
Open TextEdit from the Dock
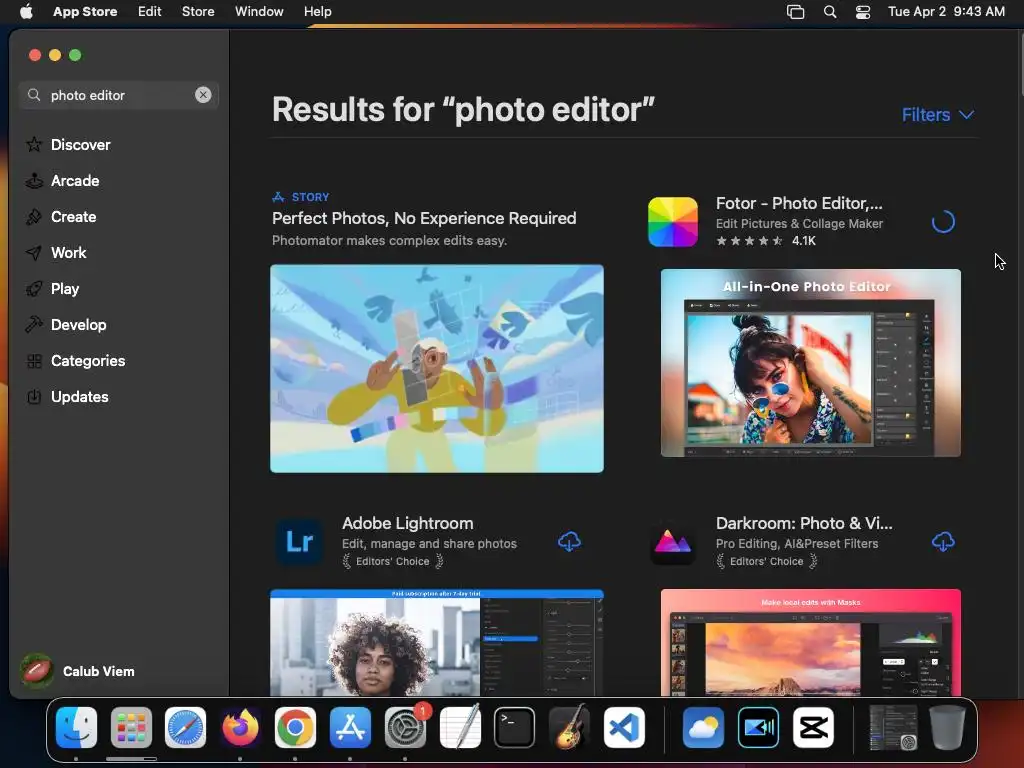pyautogui.click(x=460, y=728)
